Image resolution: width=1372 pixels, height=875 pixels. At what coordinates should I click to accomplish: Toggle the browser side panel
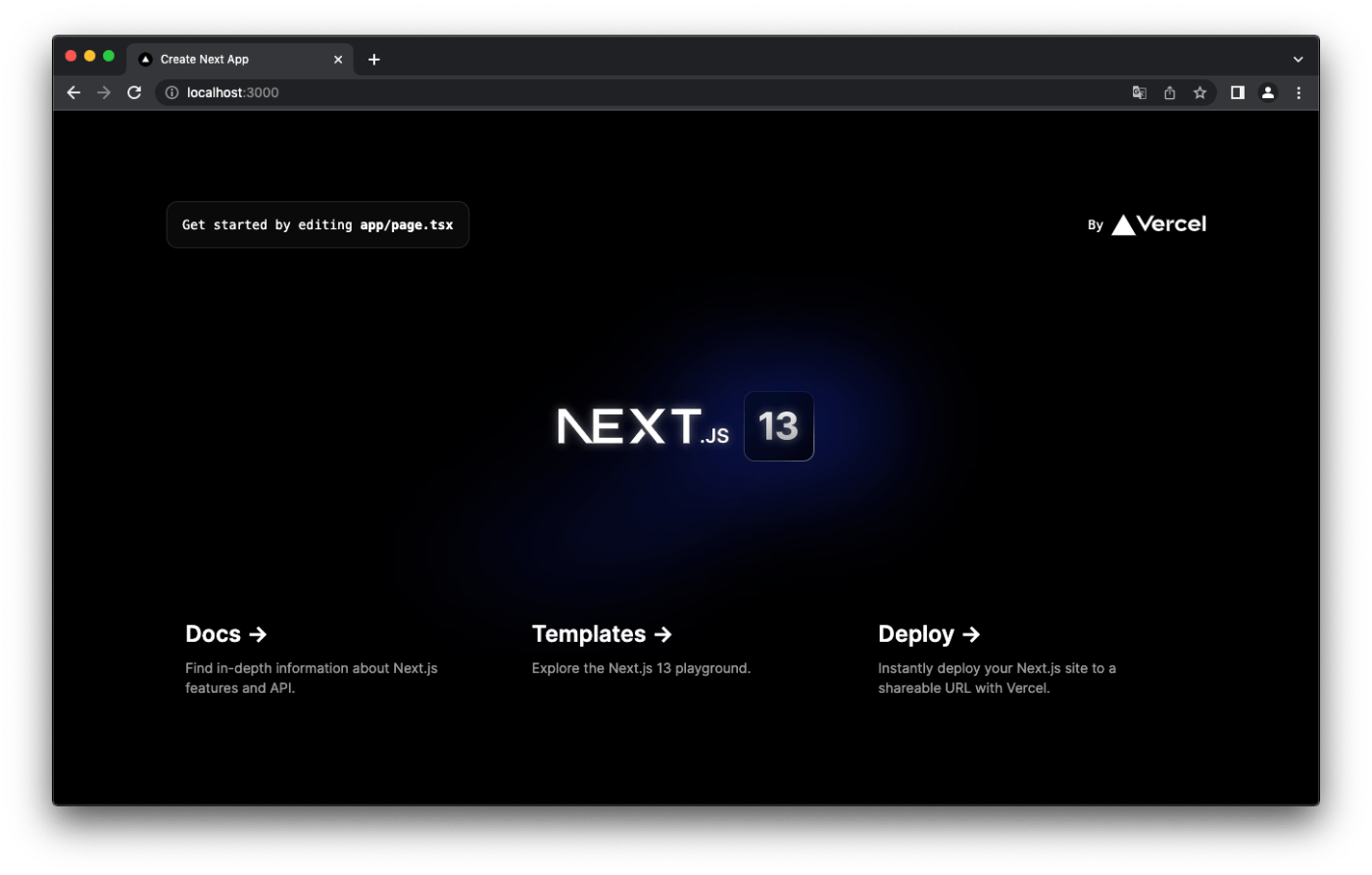click(x=1238, y=92)
